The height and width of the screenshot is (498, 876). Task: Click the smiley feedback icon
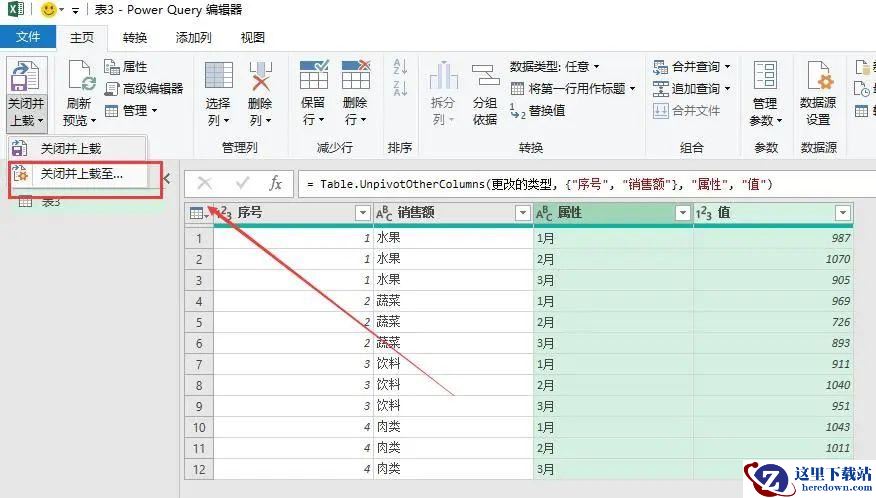(49, 10)
